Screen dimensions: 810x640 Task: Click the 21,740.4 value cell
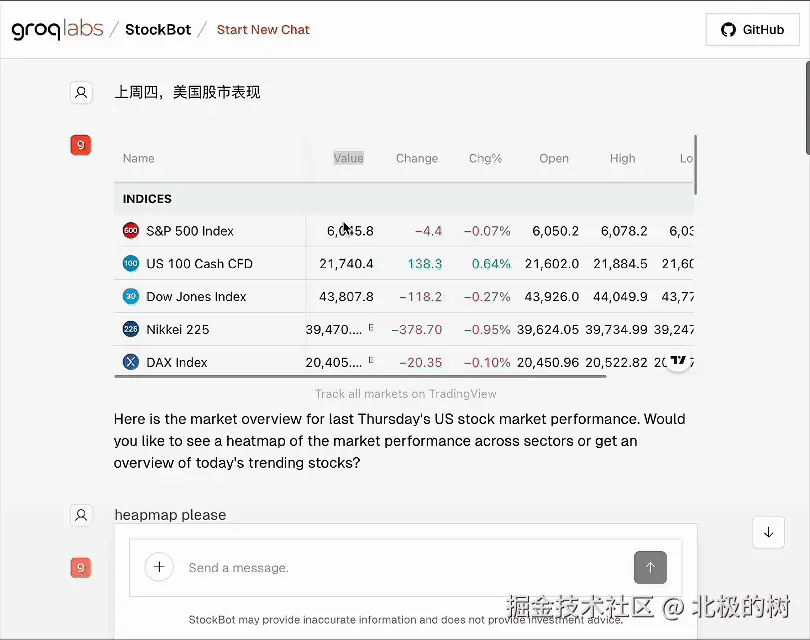[346, 263]
